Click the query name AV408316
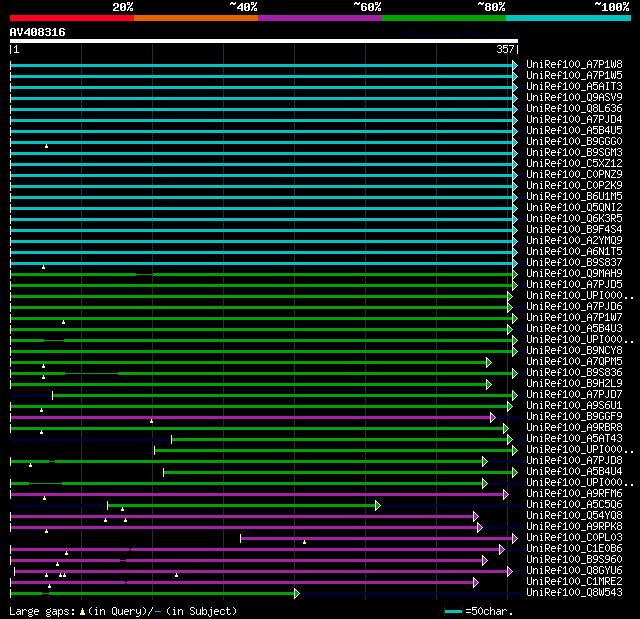Screen dimensions: 640x619 tap(38, 32)
